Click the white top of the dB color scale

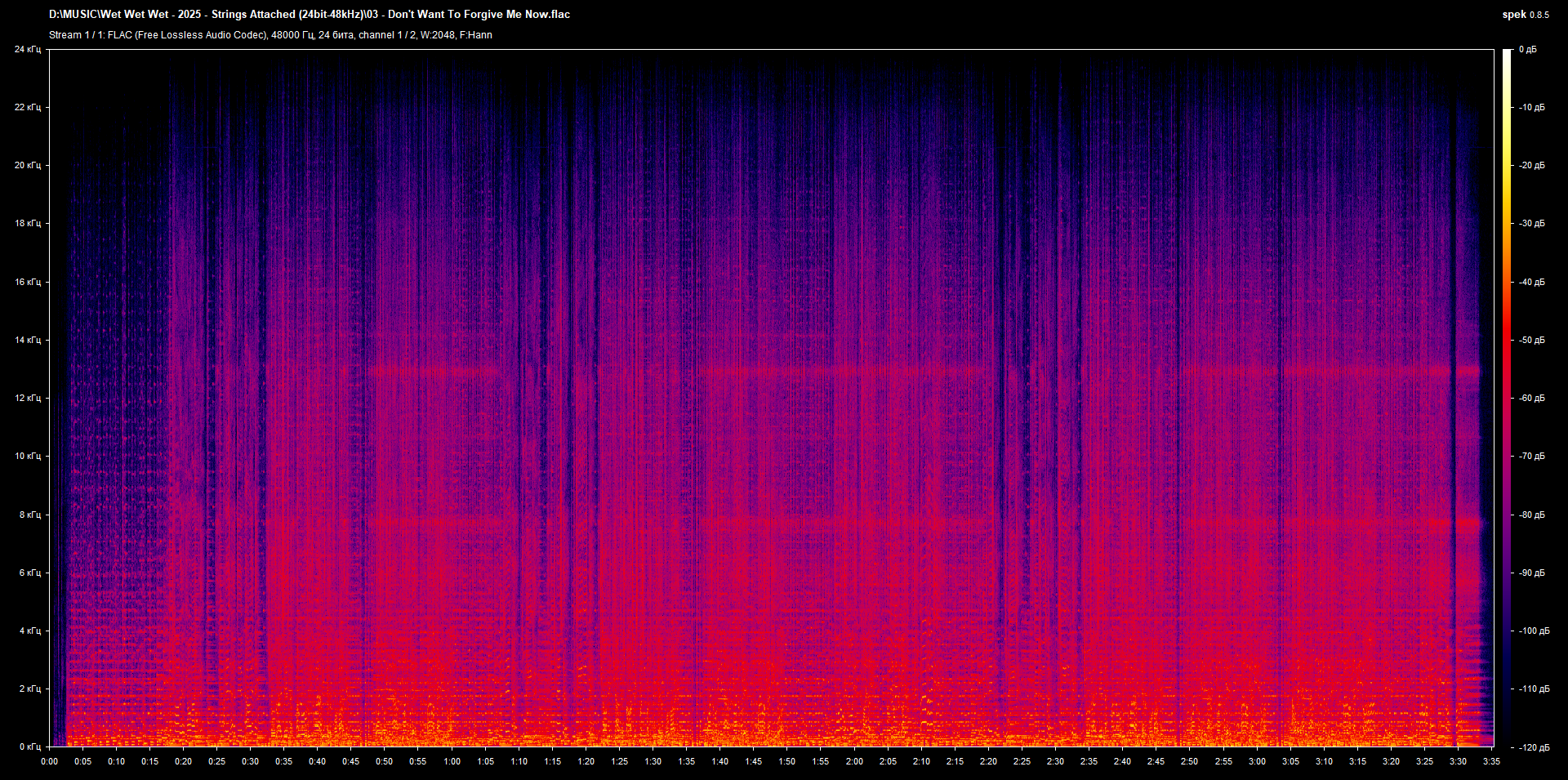pos(1508,54)
